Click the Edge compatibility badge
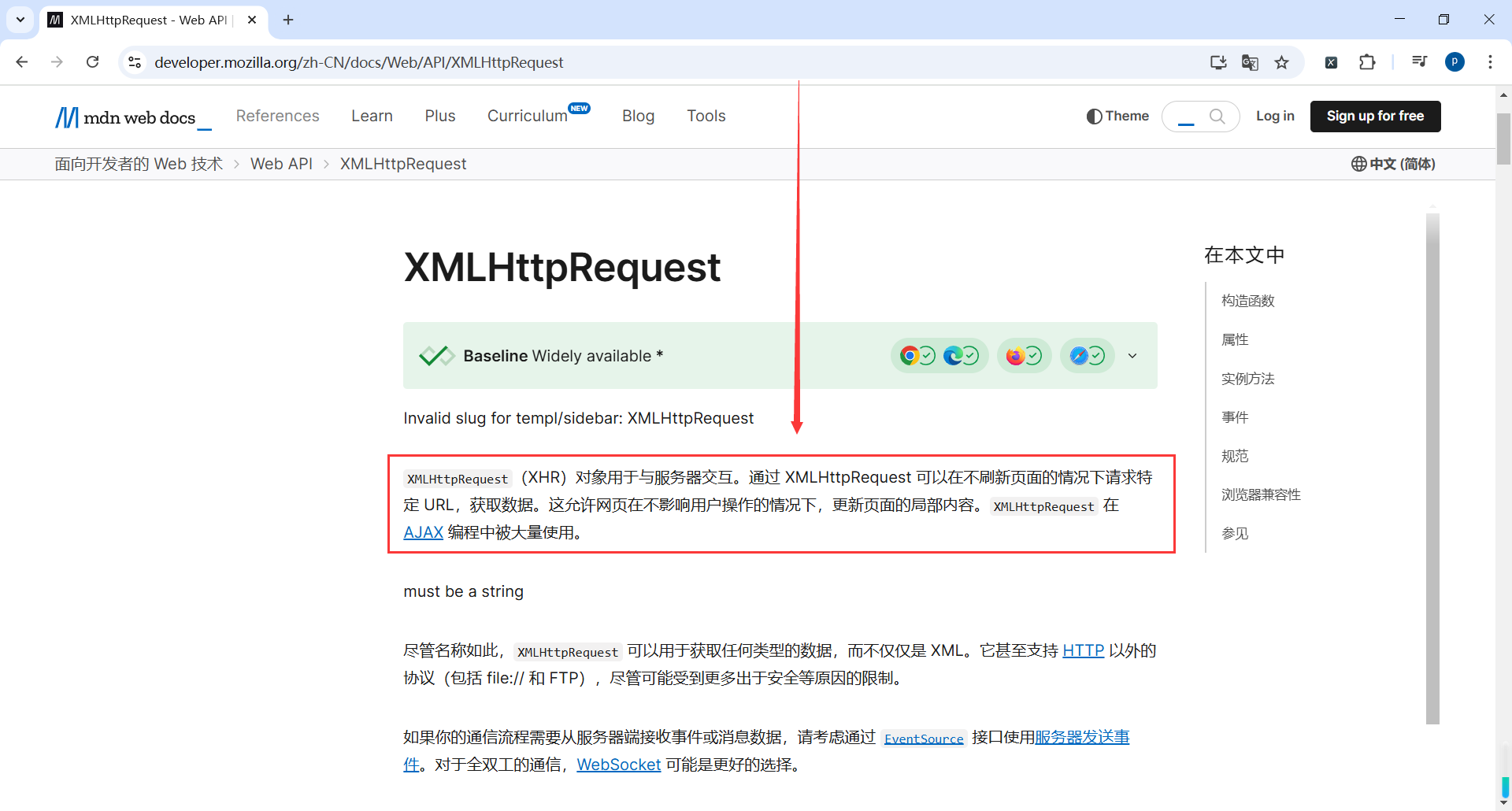Image resolution: width=1512 pixels, height=811 pixels. coord(961,356)
